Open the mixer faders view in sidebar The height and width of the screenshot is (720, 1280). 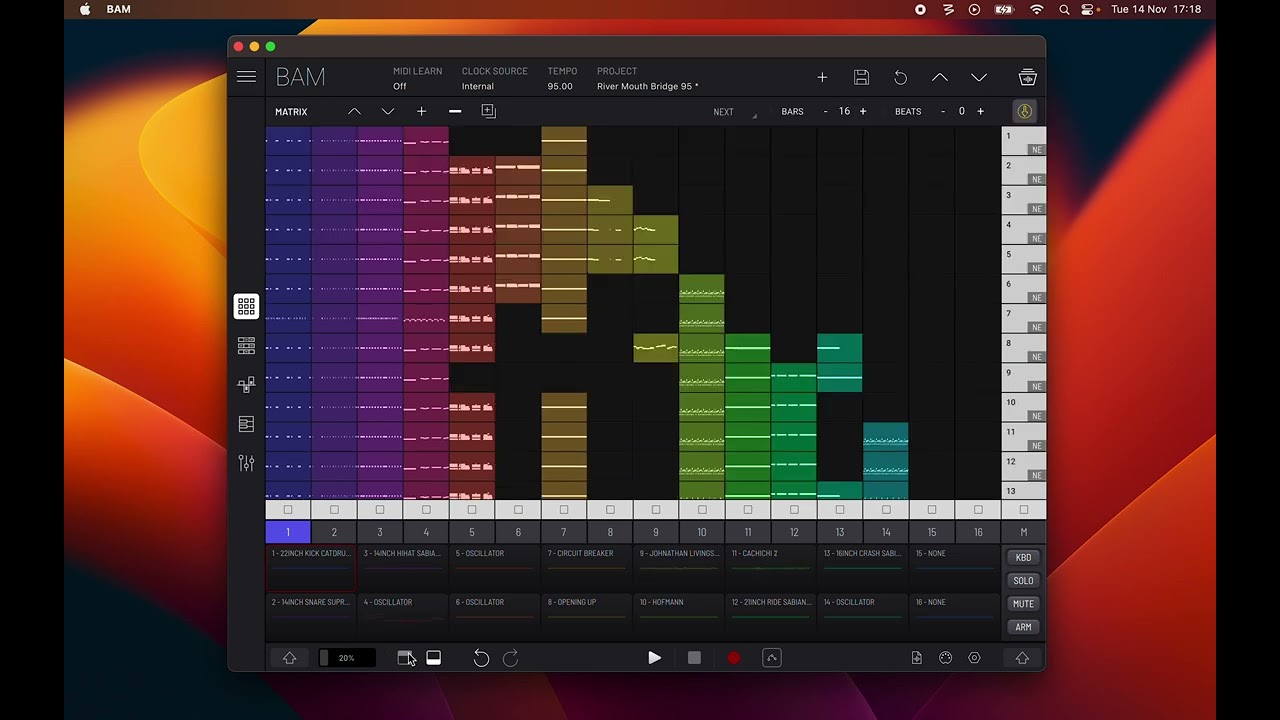pos(246,463)
